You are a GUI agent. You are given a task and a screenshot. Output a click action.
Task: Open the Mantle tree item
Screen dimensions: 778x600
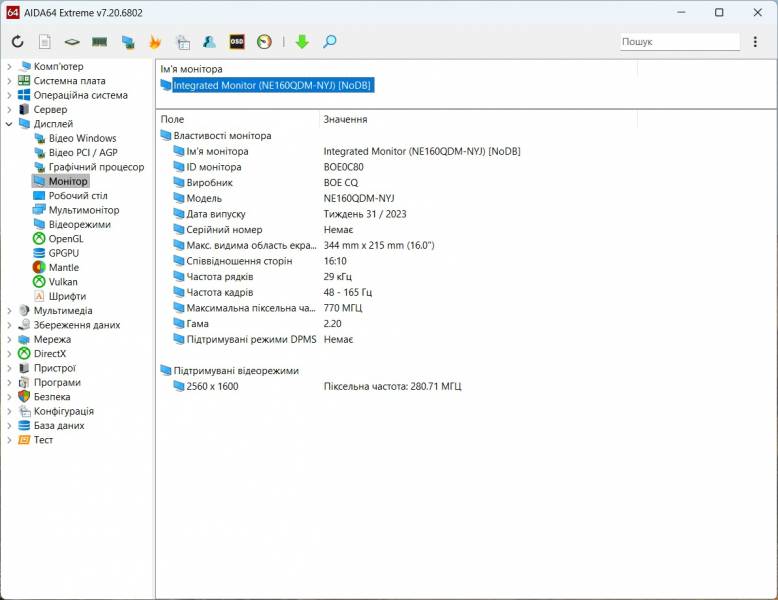[64, 267]
